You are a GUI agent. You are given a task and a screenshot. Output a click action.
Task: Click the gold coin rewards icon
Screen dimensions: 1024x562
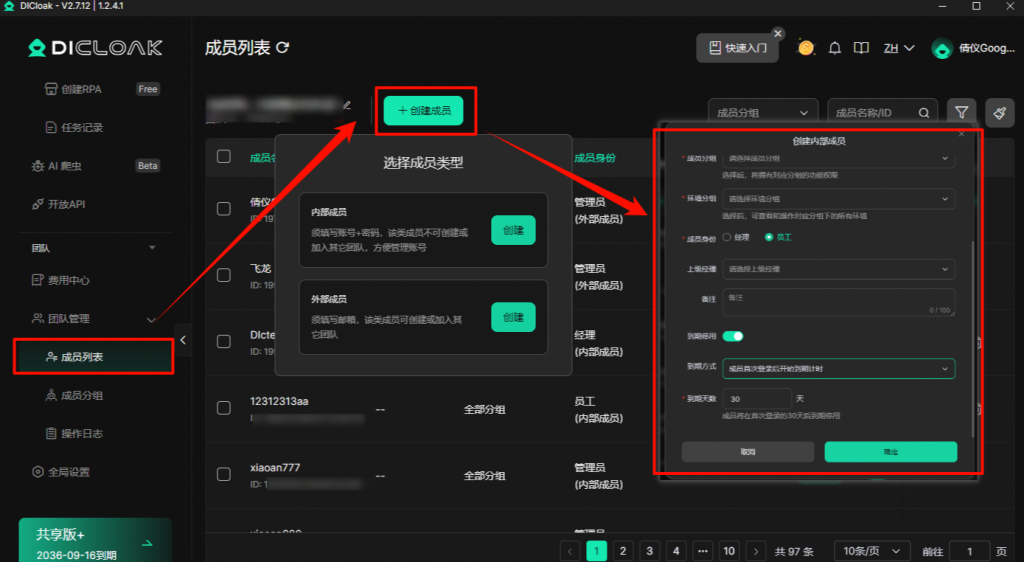click(x=806, y=48)
